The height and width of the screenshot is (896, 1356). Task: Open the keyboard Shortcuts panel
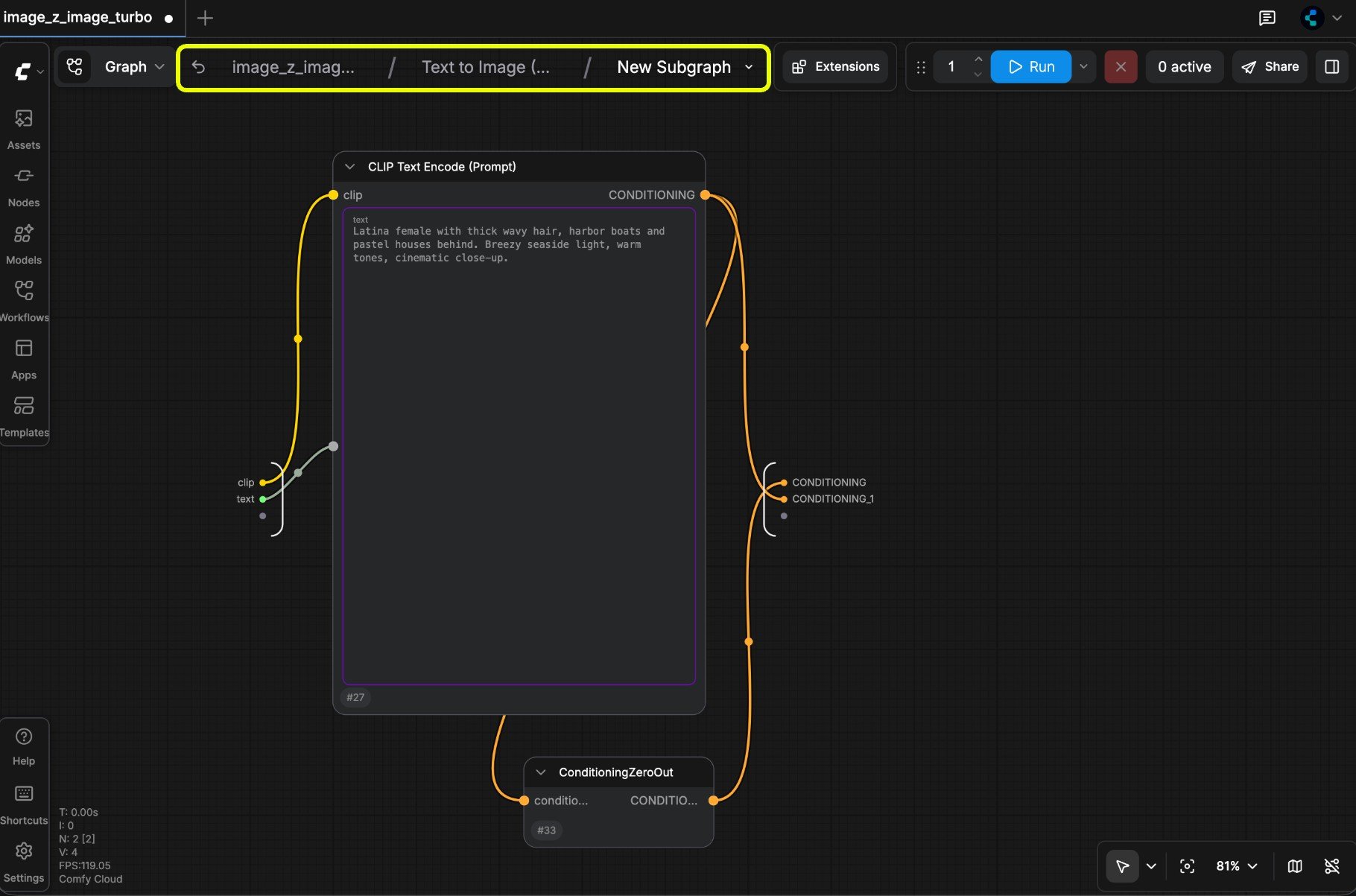click(24, 804)
